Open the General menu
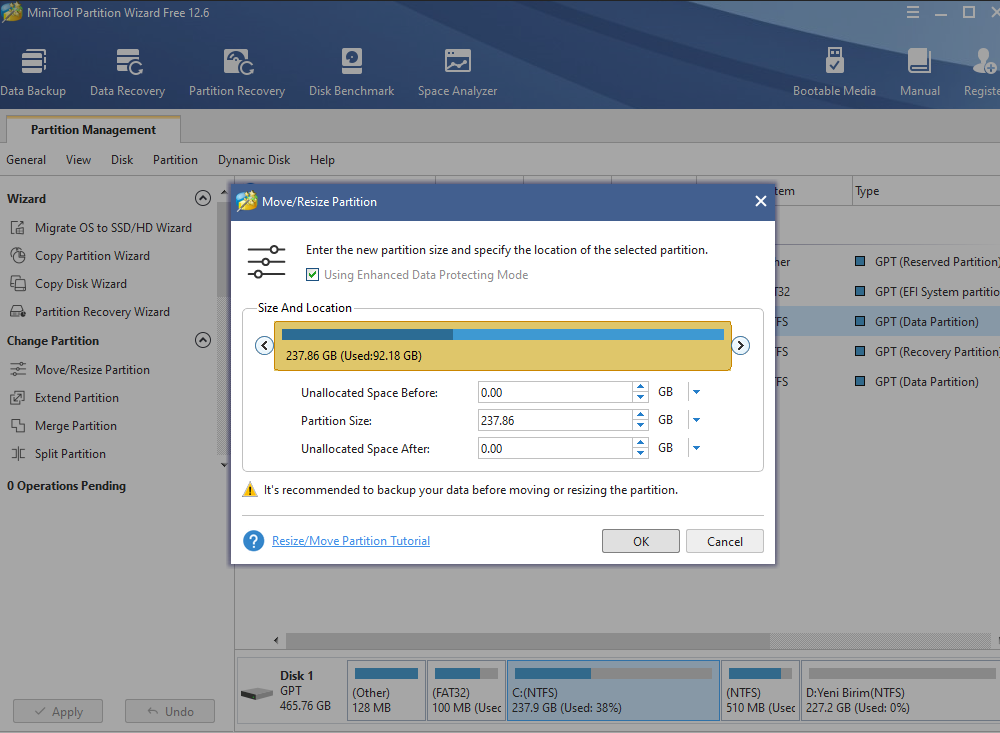This screenshot has height=733, width=1000. point(26,160)
